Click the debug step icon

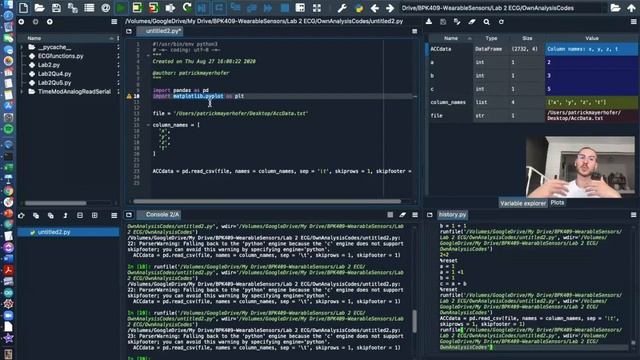[219, 8]
